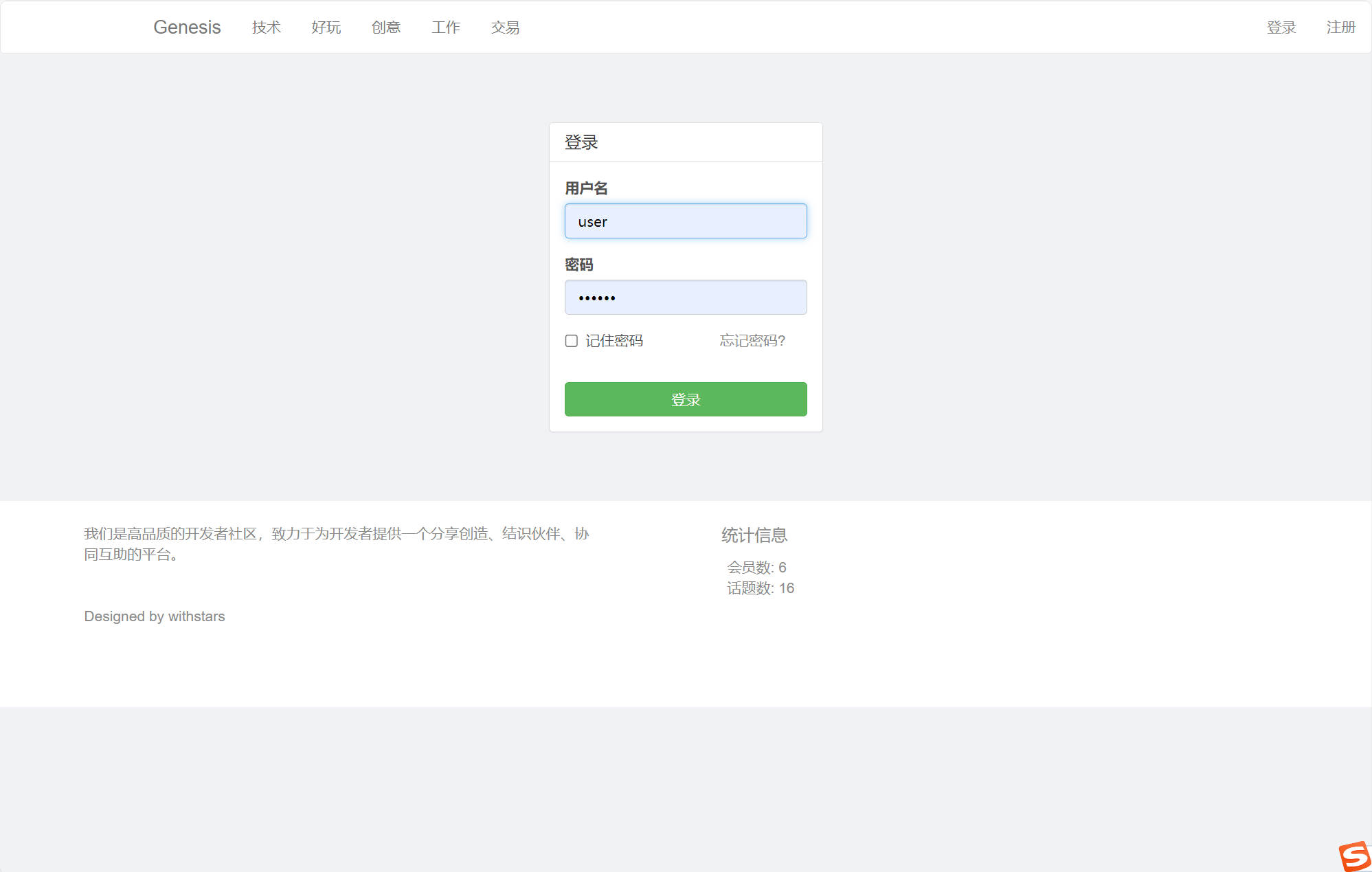The image size is (1372, 872).
Task: Click the 登录 form panel header
Action: (581, 142)
